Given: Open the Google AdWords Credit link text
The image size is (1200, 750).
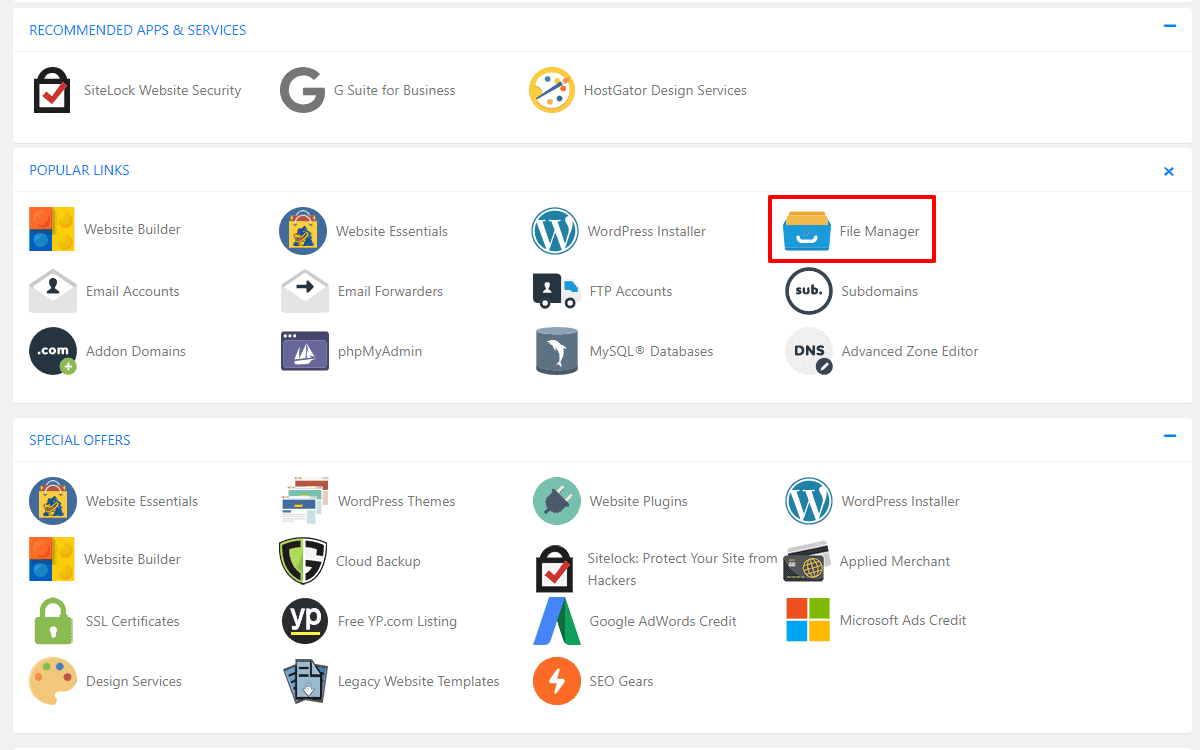Looking at the screenshot, I should coord(663,621).
